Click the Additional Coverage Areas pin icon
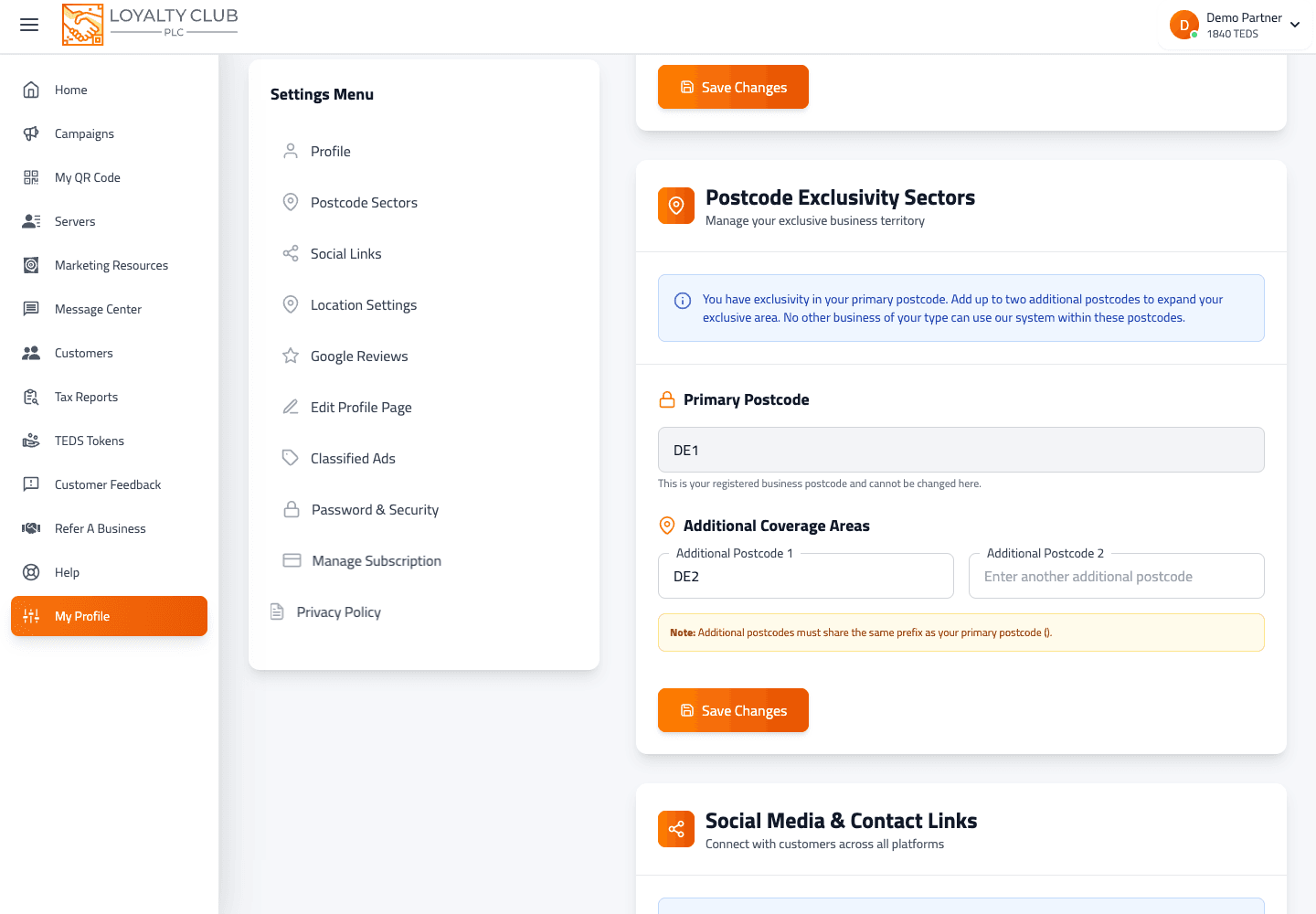1316x914 pixels. (667, 526)
